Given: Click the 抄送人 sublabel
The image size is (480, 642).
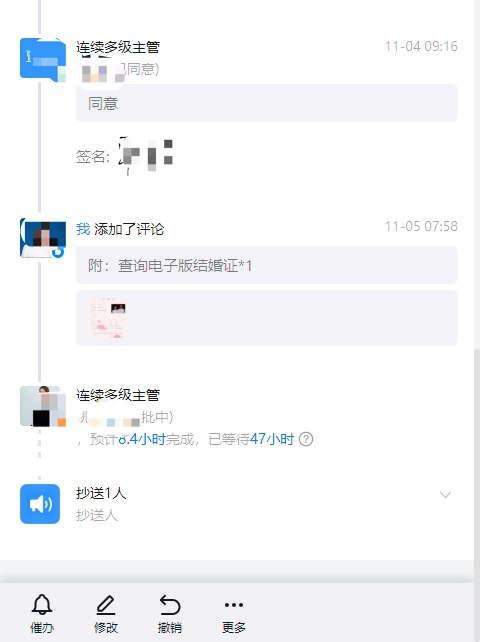Looking at the screenshot, I should tap(97, 515).
